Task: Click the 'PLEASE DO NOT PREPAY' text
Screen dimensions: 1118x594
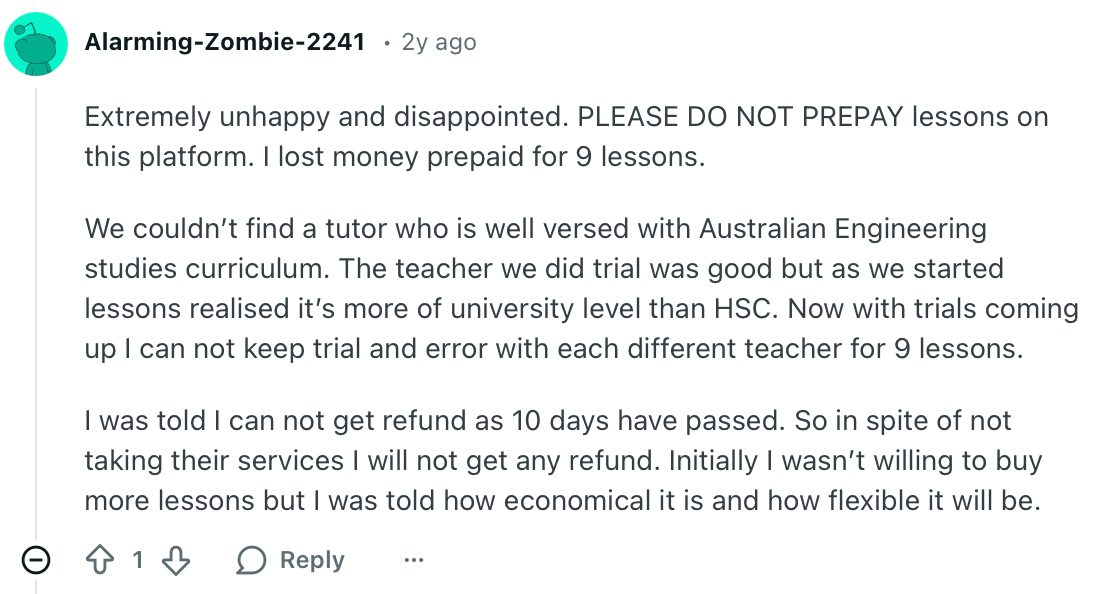Action: (741, 117)
